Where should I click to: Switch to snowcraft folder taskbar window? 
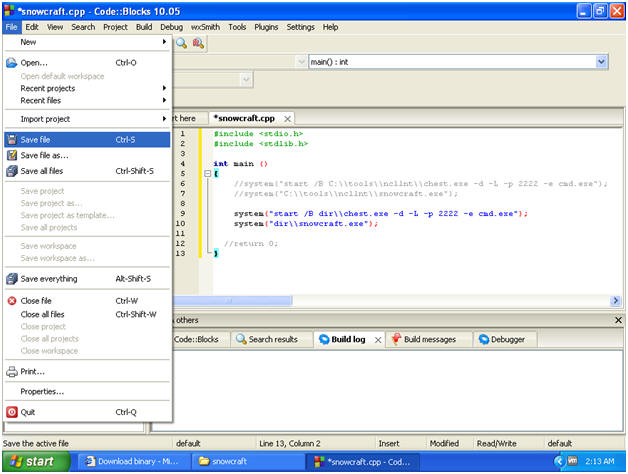(248, 461)
